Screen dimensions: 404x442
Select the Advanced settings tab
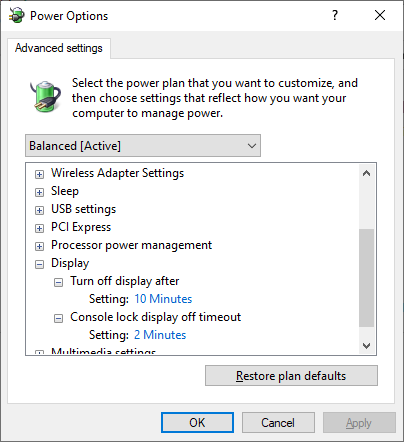tap(59, 48)
